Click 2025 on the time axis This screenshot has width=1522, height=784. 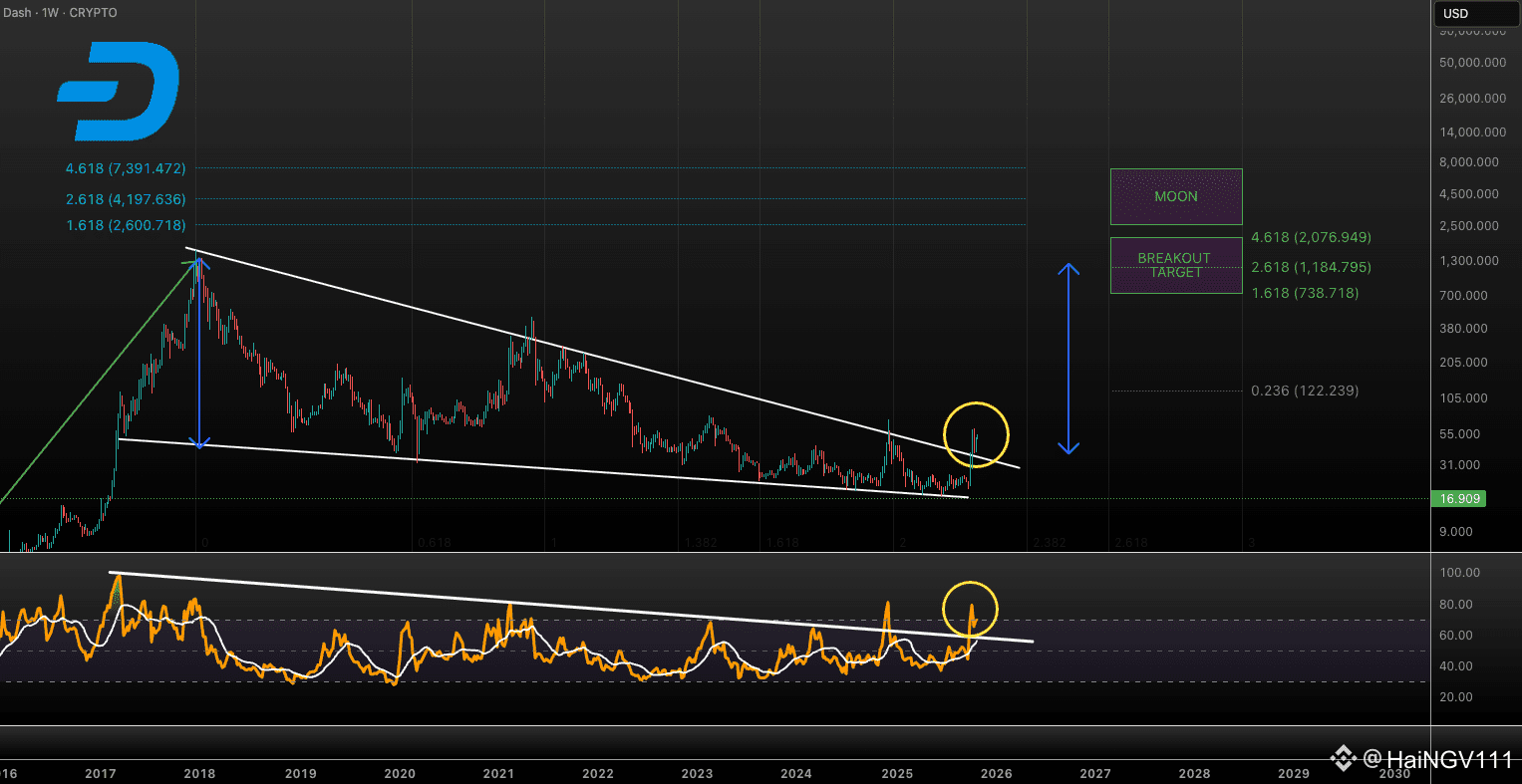[897, 773]
